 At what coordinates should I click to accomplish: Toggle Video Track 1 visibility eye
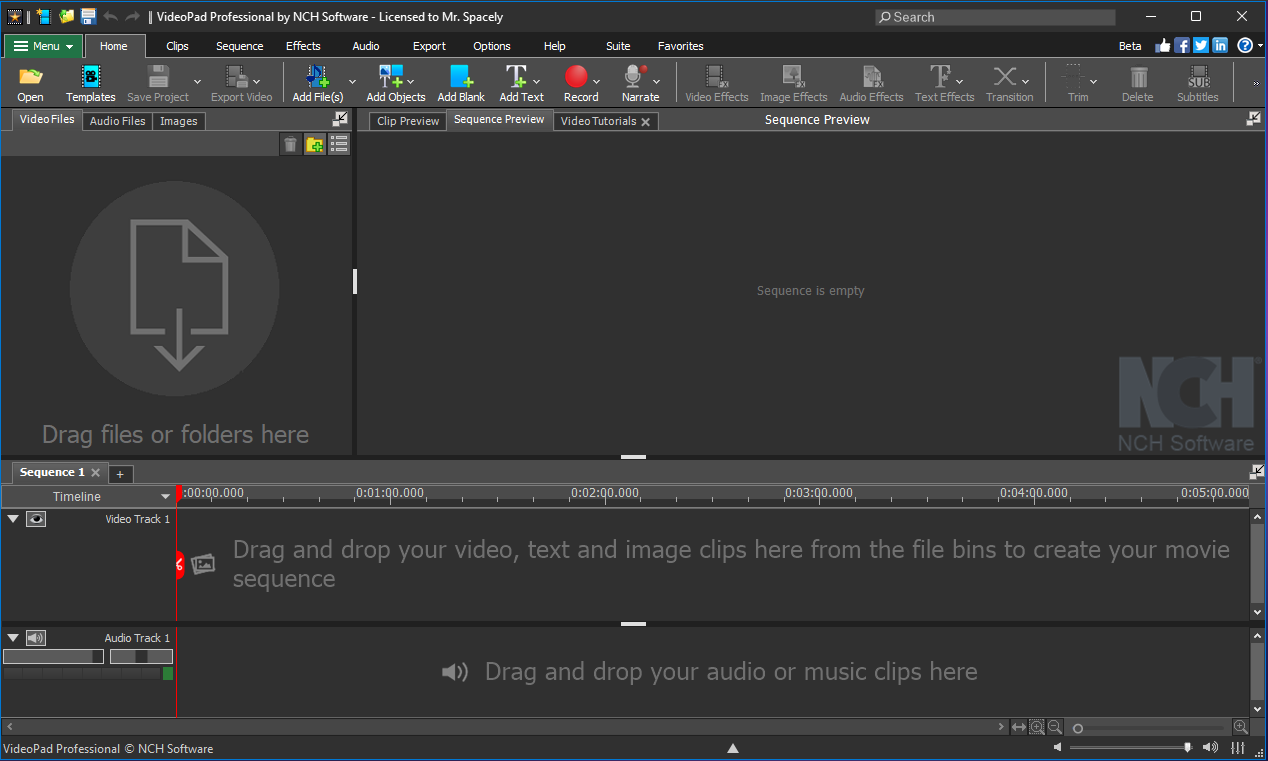pos(36,519)
